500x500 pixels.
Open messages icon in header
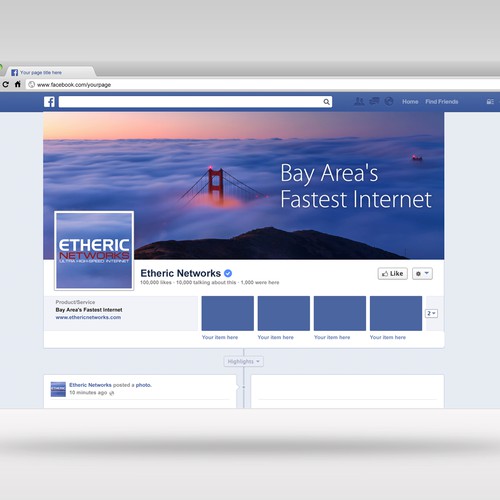pos(374,101)
